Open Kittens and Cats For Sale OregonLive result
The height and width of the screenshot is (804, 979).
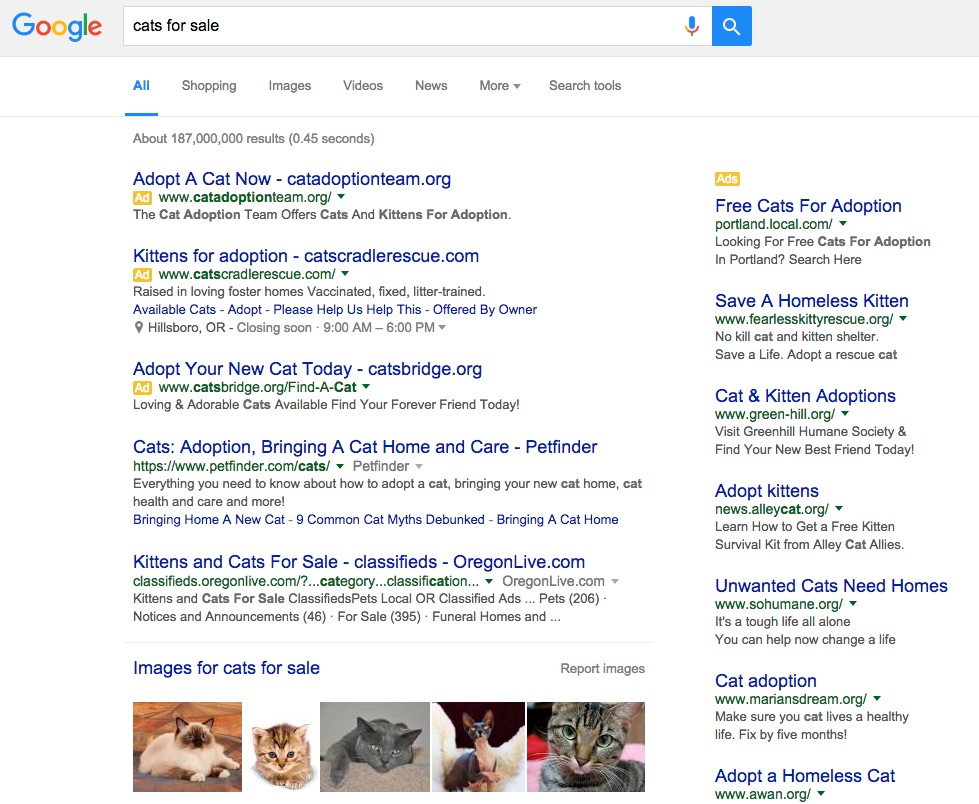click(x=359, y=562)
